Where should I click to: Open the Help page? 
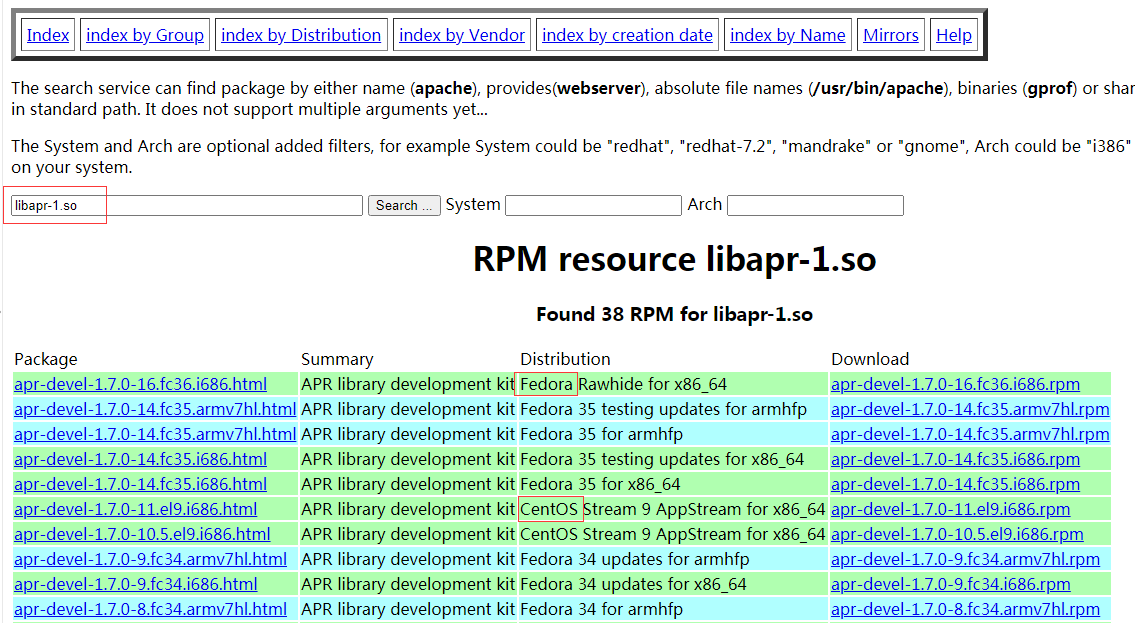click(x=953, y=34)
